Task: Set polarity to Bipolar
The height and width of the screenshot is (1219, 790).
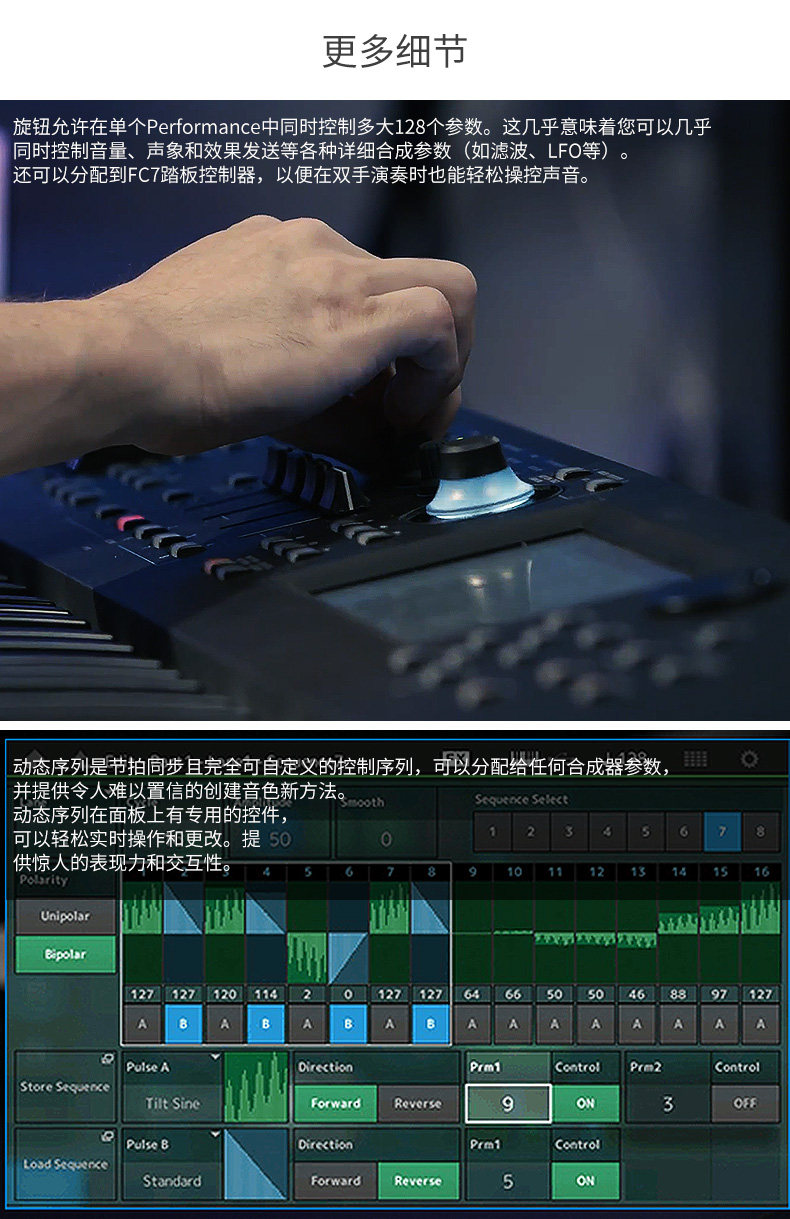Action: click(x=65, y=955)
